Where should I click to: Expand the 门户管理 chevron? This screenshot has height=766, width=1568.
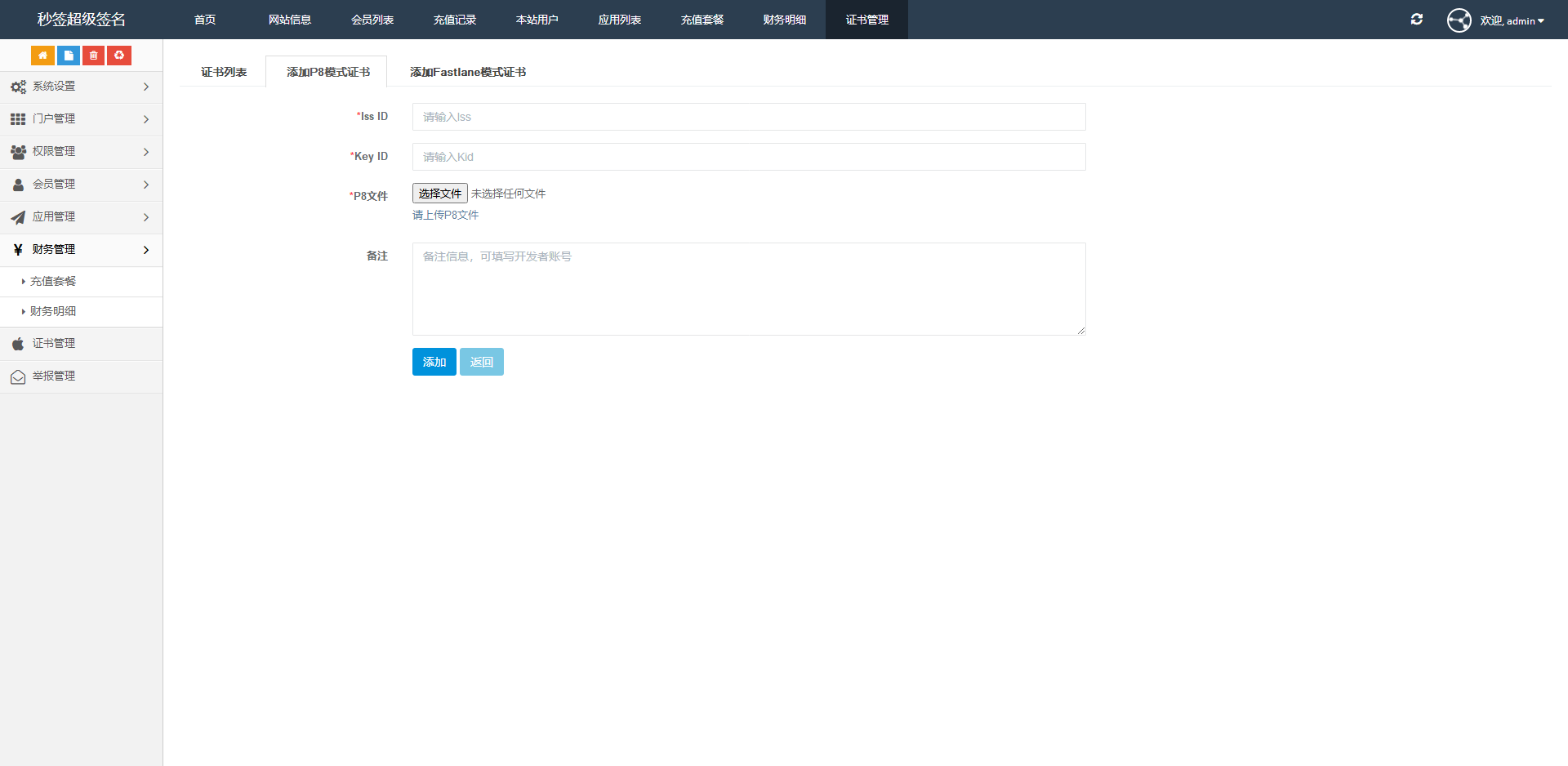(146, 119)
